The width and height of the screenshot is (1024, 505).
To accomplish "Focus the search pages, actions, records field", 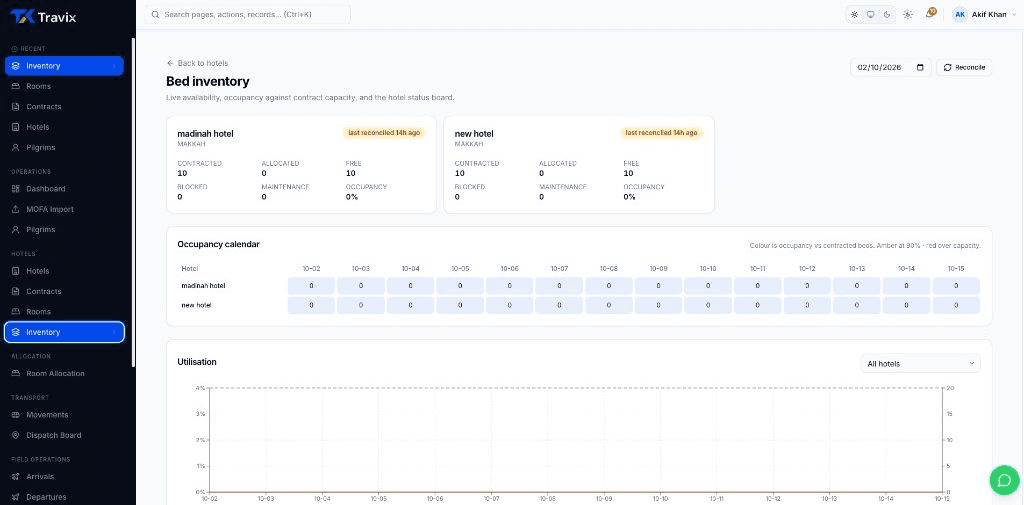I will click(x=248, y=14).
